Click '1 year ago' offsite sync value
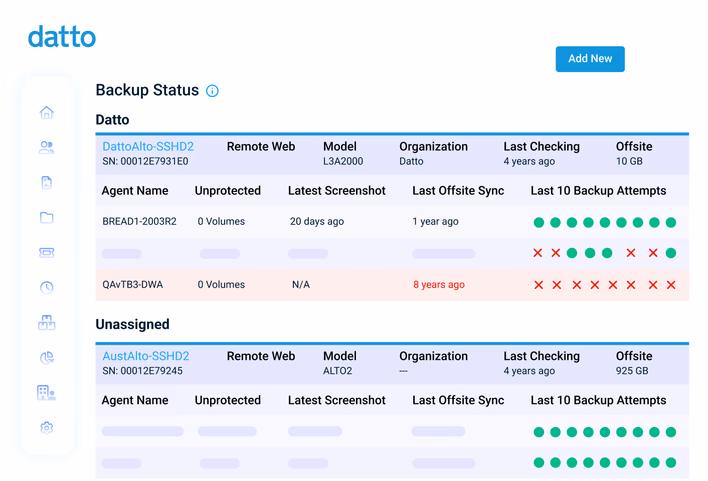The width and height of the screenshot is (708, 481). 435,221
